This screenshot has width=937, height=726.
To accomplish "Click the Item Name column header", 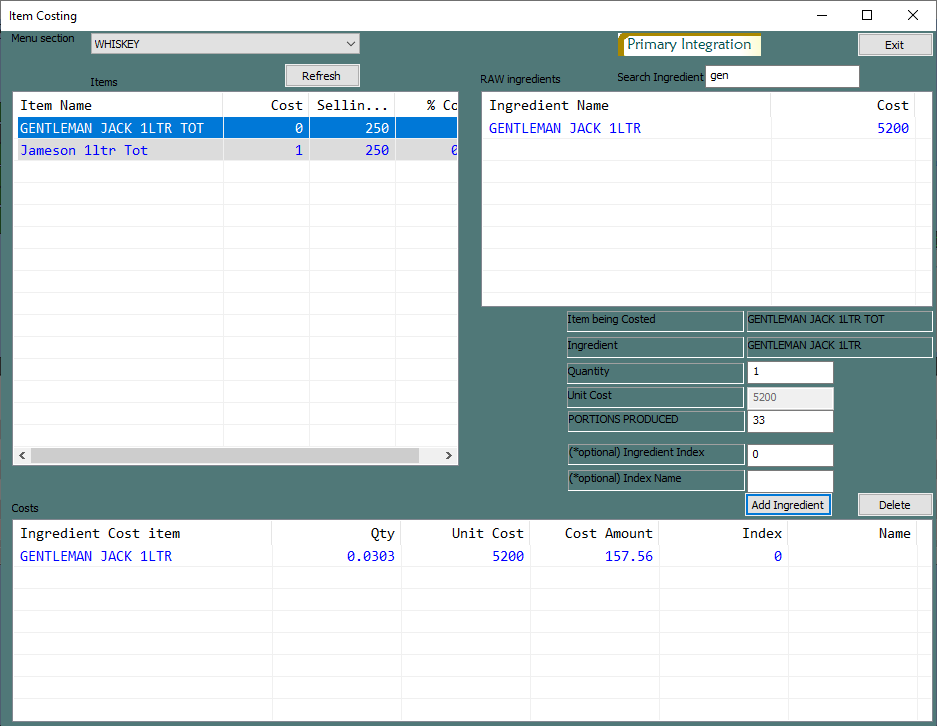I will [118, 106].
